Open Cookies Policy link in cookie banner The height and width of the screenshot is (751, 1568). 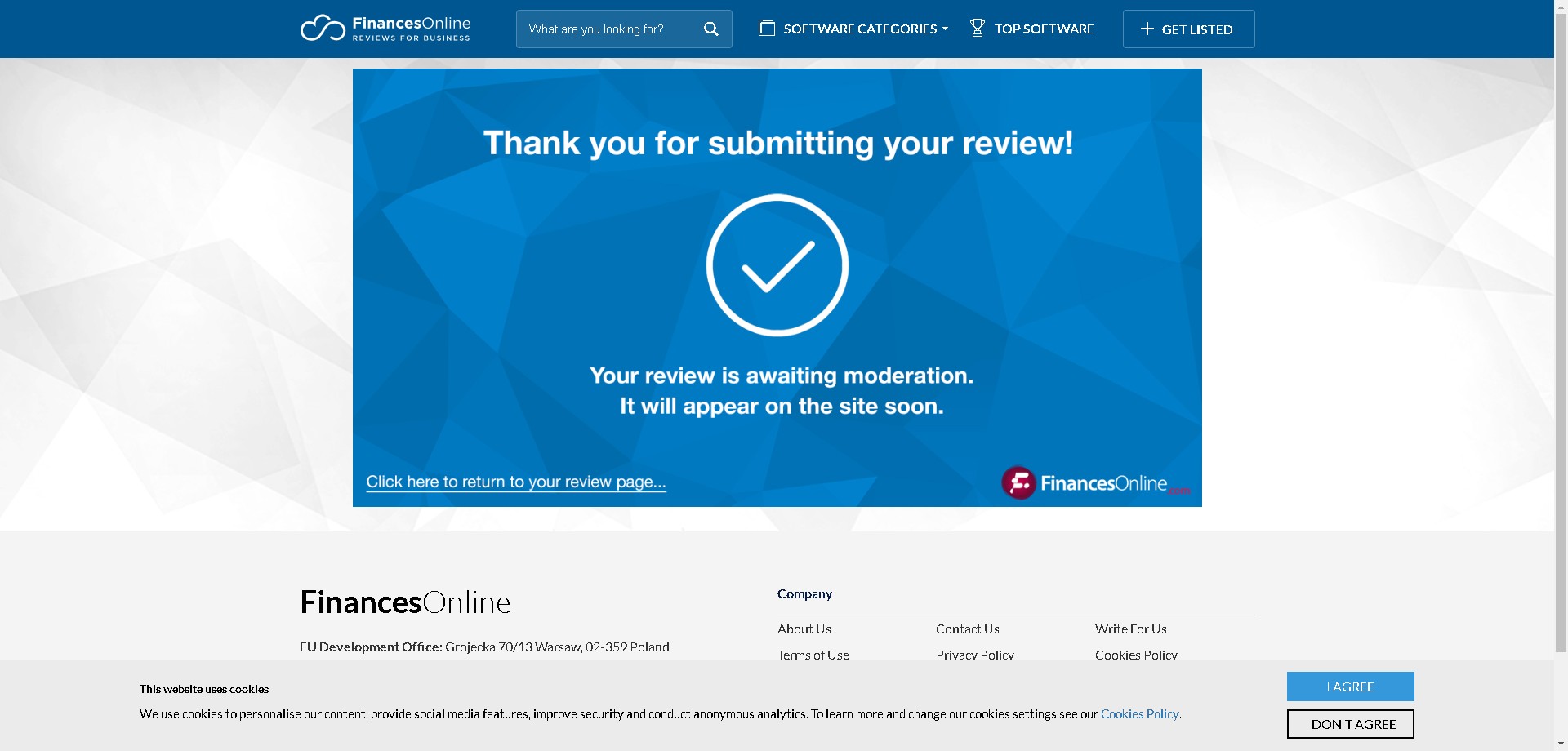coord(1139,713)
